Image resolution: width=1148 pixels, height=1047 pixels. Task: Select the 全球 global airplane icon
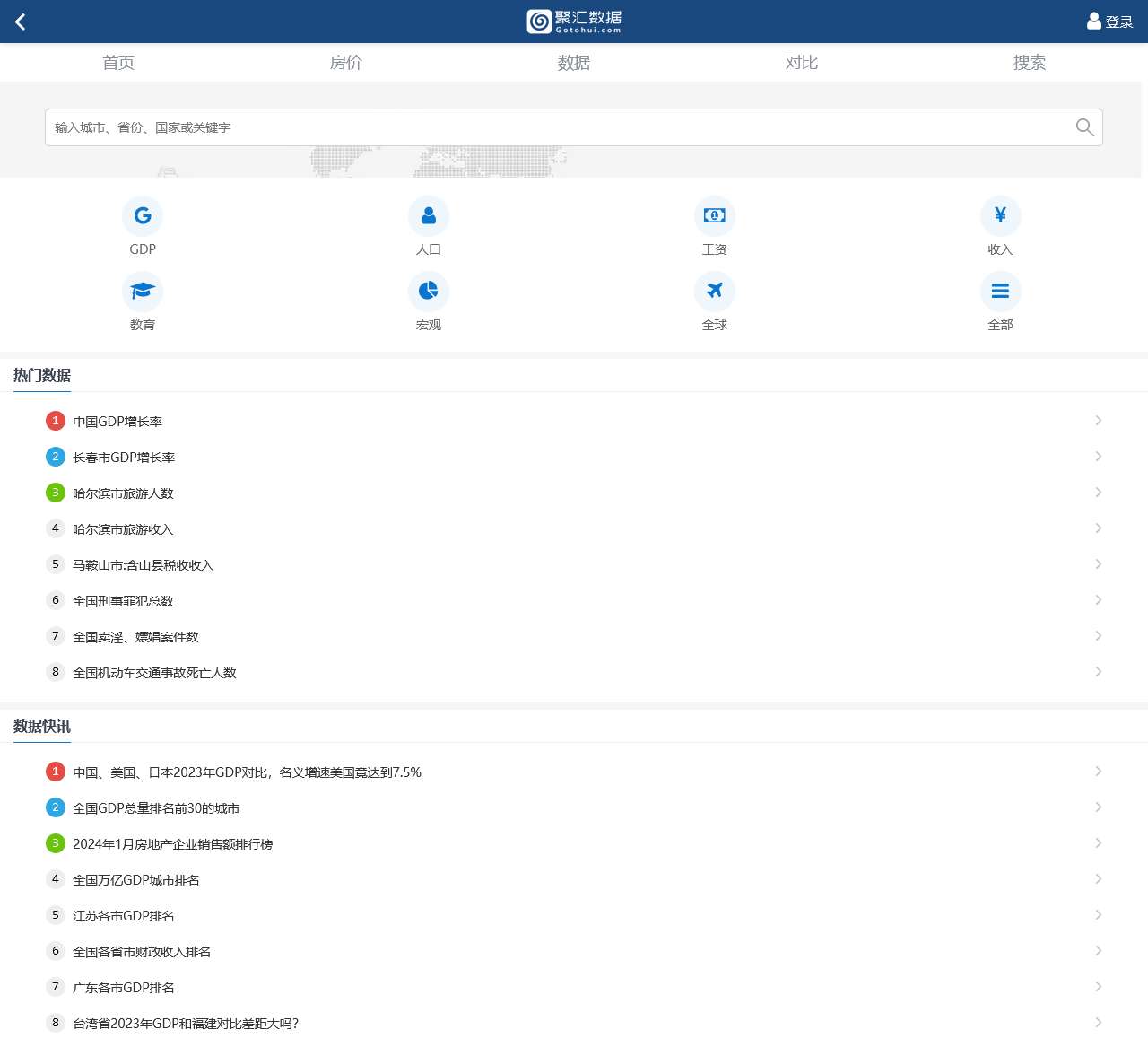point(715,292)
